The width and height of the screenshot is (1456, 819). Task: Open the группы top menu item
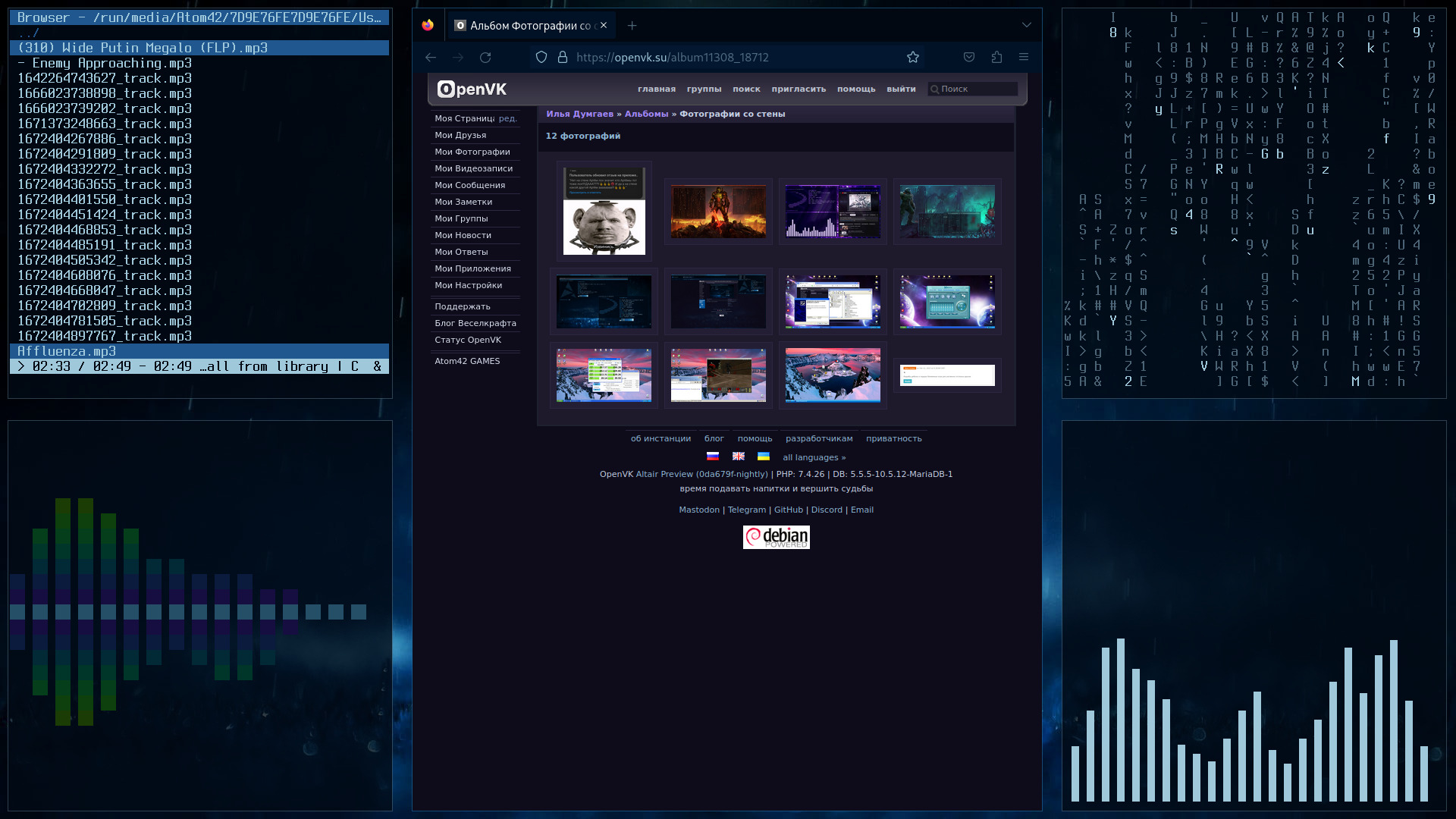pyautogui.click(x=704, y=89)
